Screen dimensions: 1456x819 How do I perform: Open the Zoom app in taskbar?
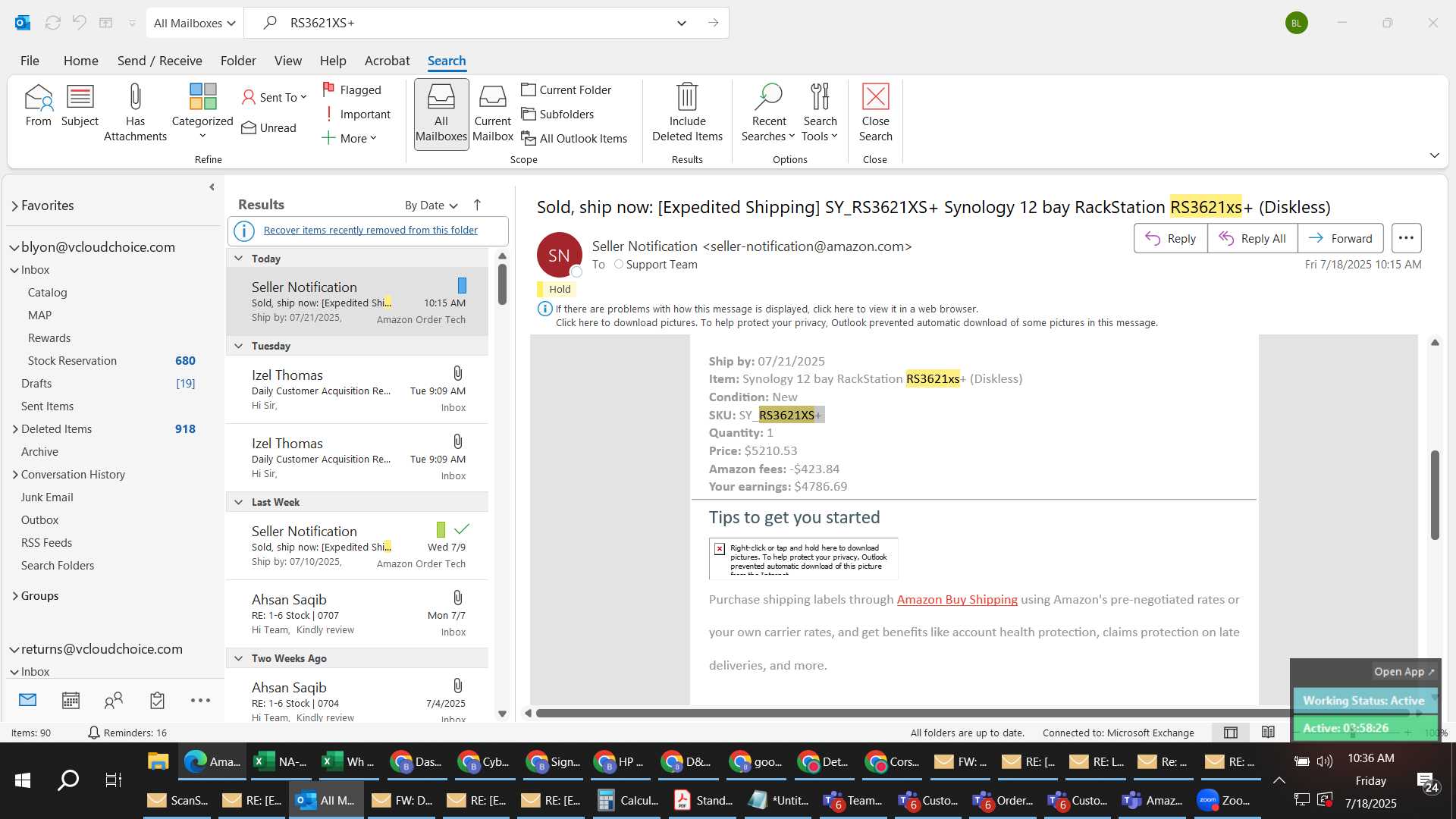pos(1222,800)
